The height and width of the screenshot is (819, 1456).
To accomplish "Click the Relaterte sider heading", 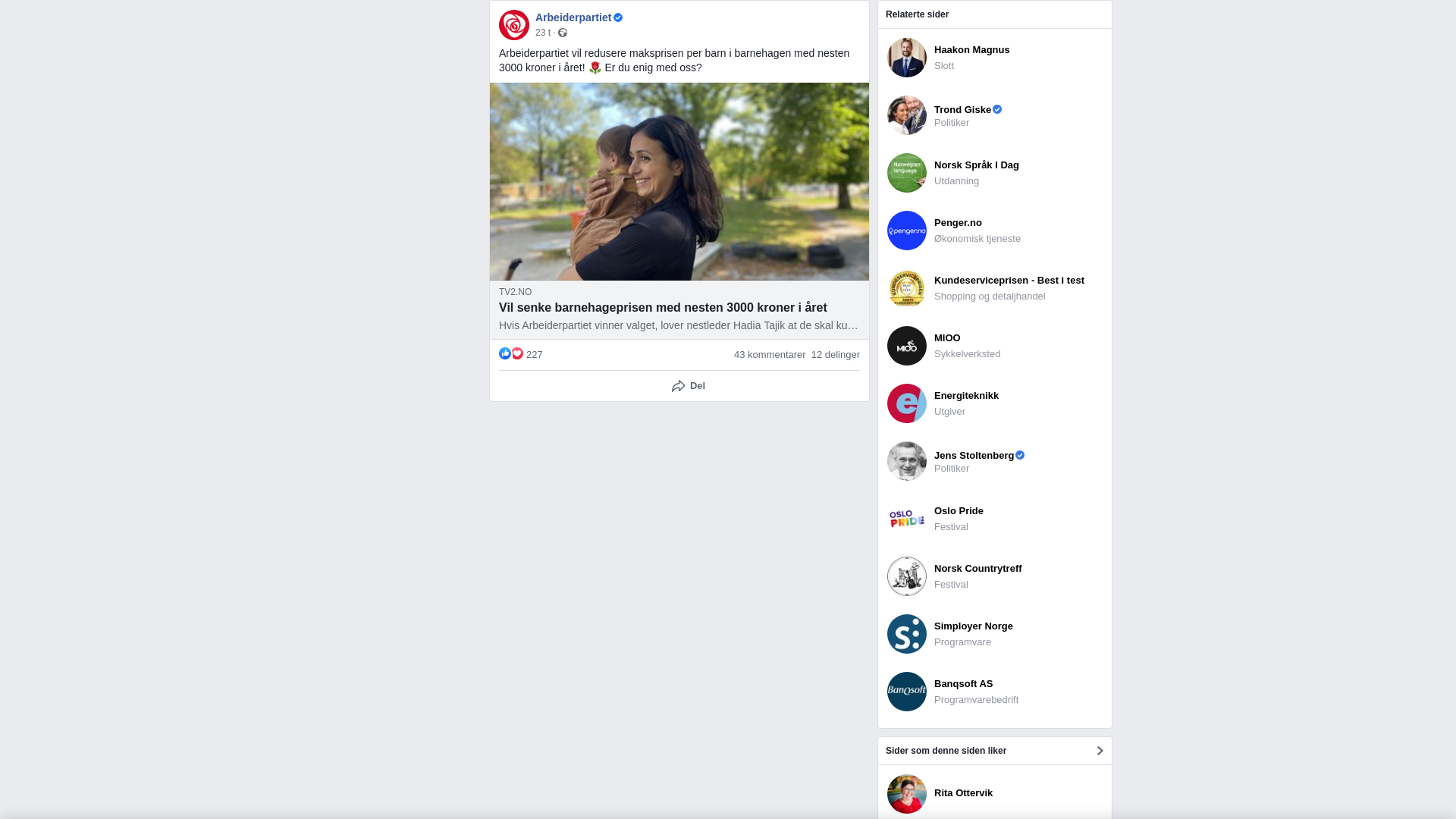I will coord(917,14).
